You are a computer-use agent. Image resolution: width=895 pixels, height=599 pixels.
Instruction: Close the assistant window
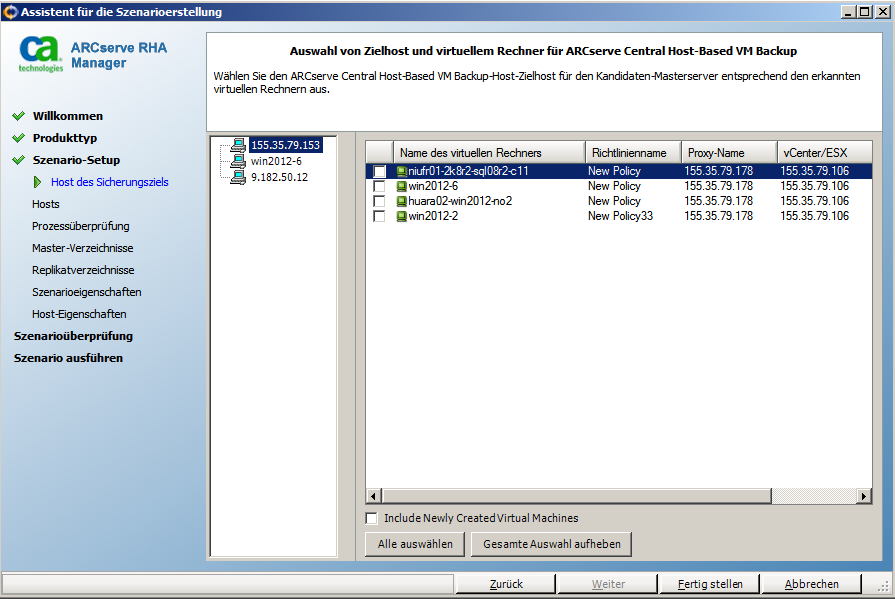[x=883, y=11]
